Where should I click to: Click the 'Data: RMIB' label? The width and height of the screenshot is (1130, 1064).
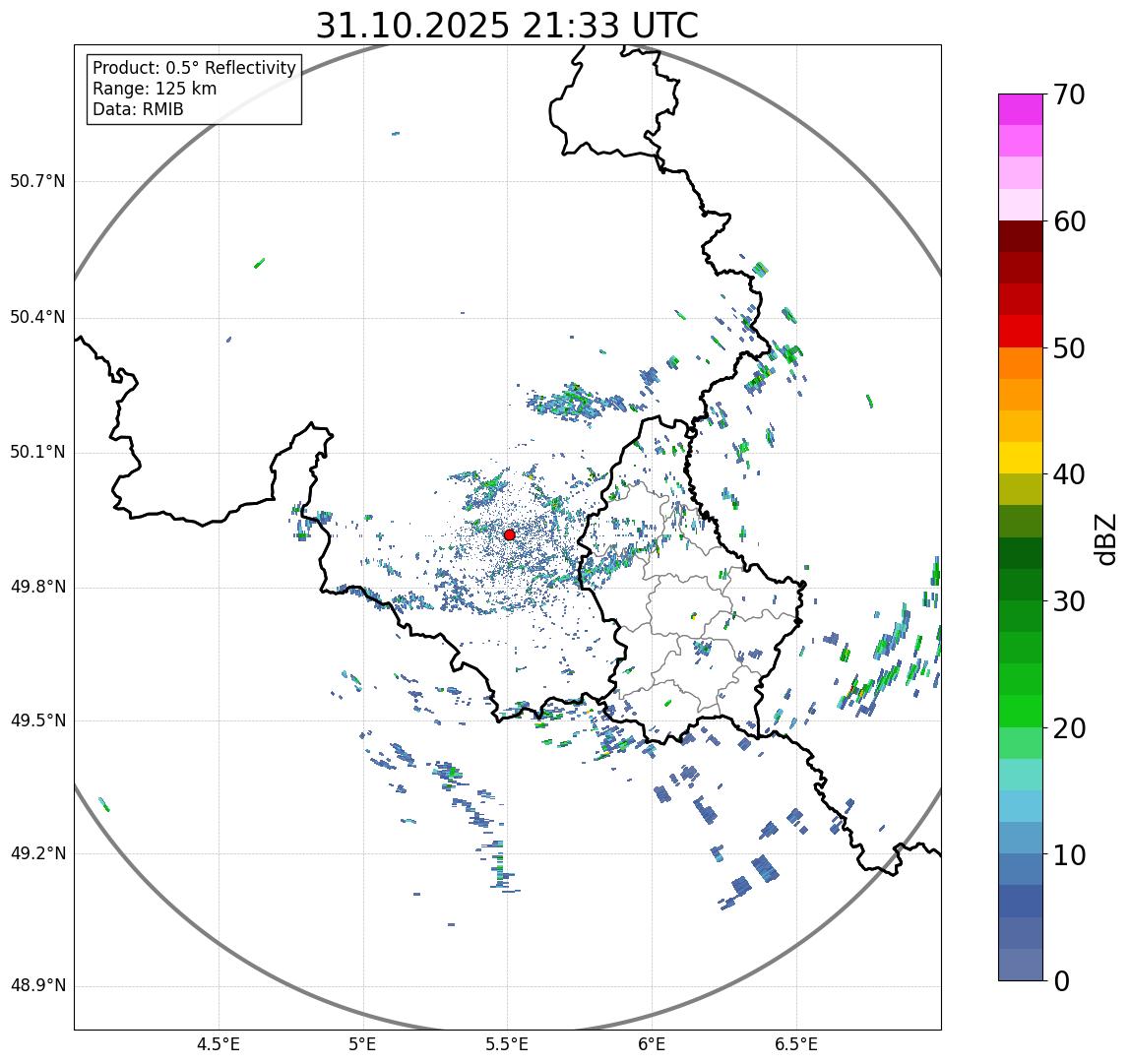[139, 109]
